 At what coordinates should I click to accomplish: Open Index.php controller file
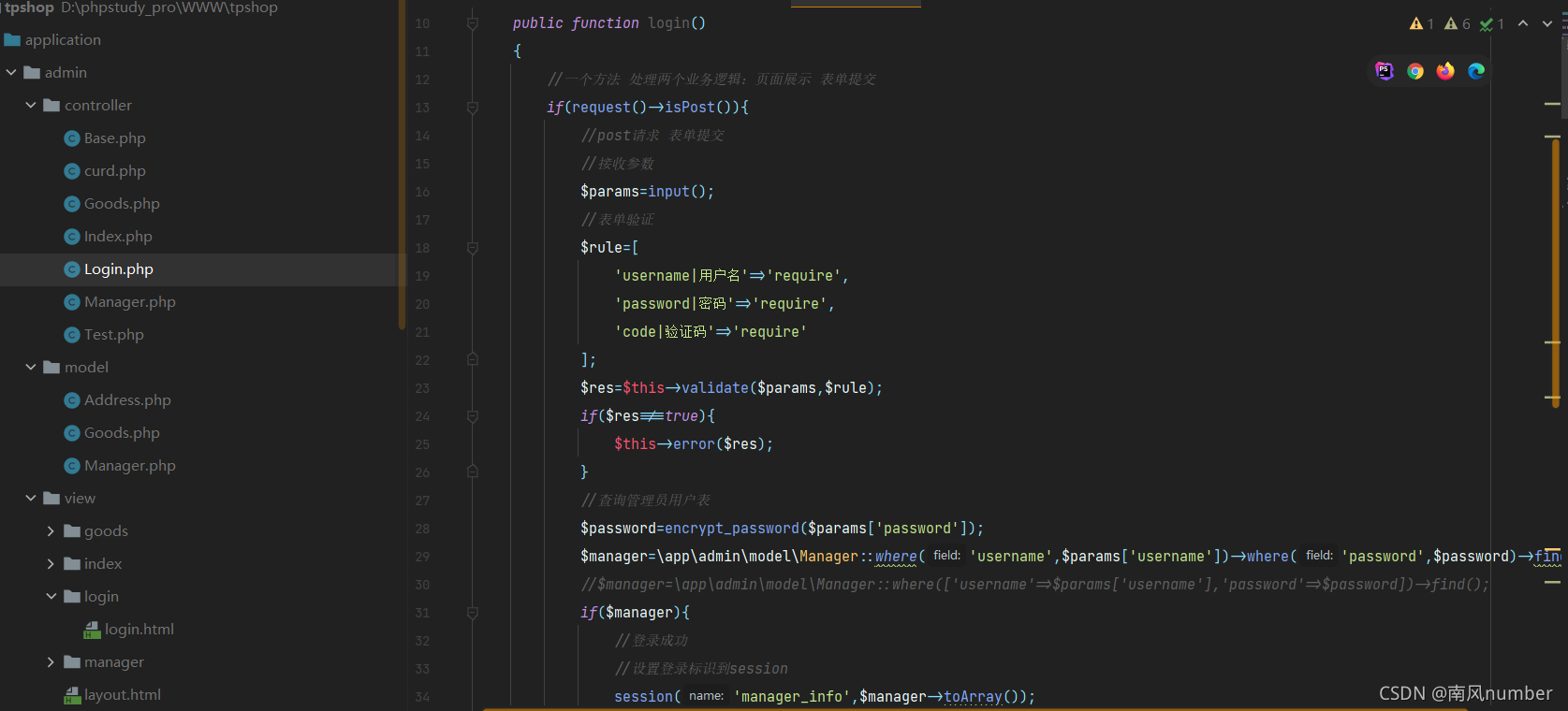(x=118, y=236)
